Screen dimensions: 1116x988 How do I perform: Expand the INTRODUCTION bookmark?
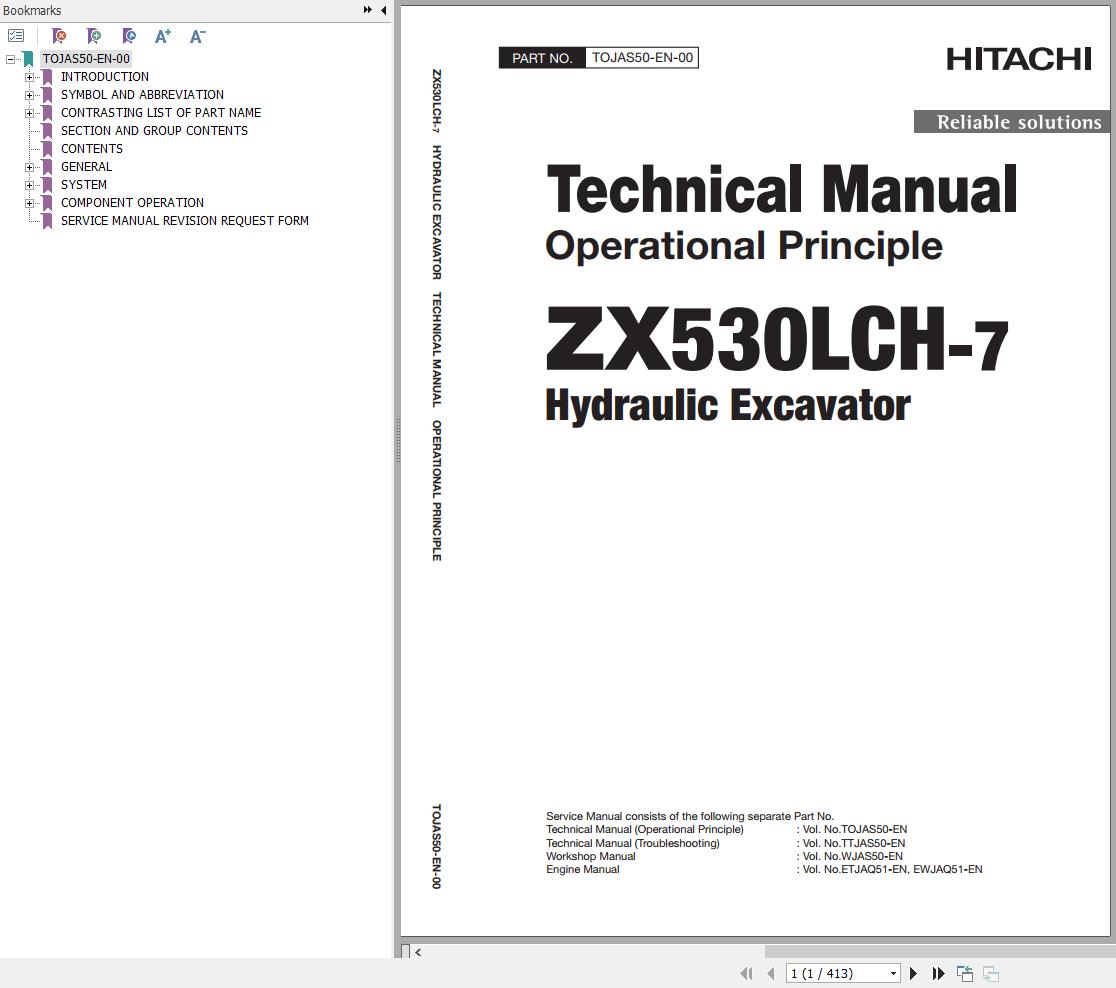[x=29, y=77]
